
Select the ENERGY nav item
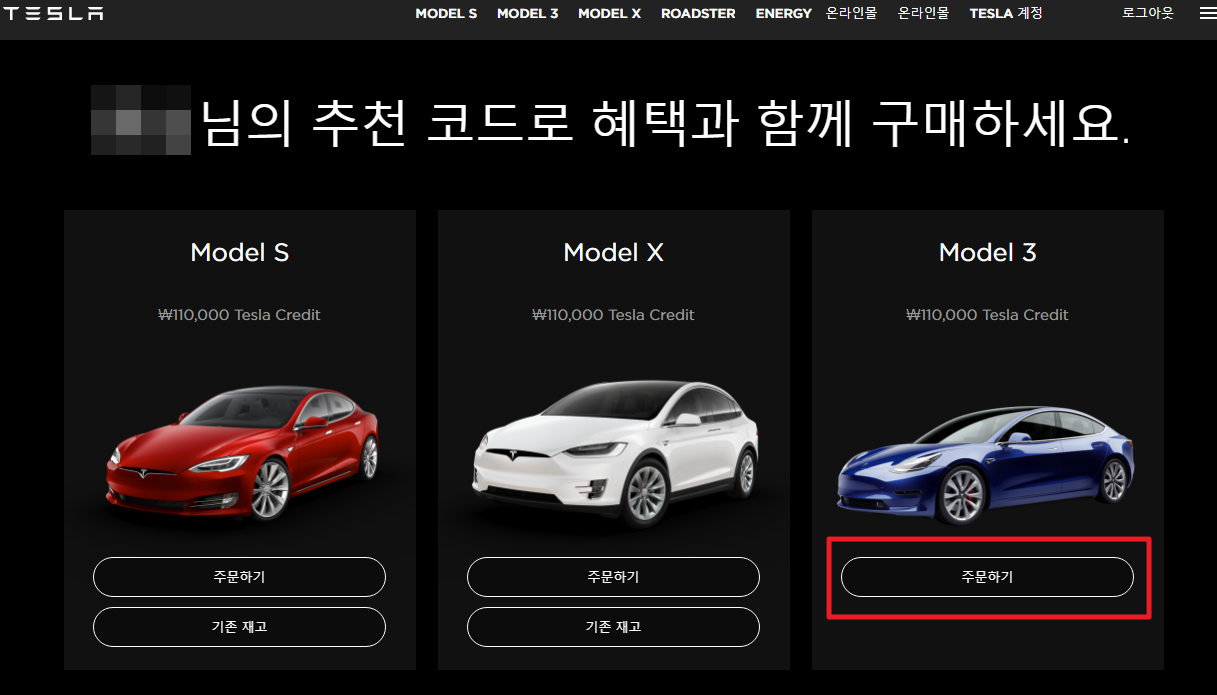pos(783,14)
